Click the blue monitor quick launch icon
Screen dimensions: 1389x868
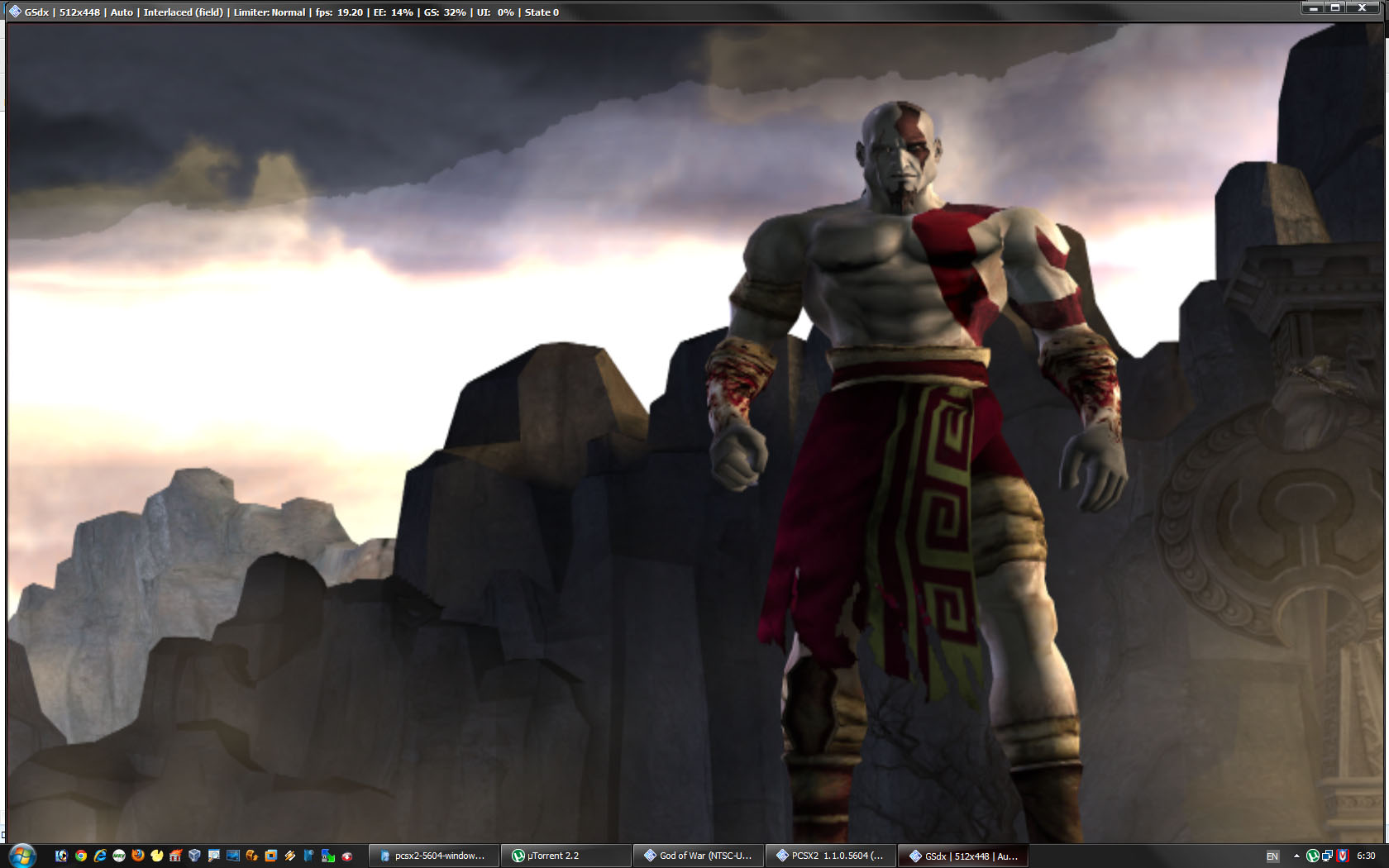[233, 856]
